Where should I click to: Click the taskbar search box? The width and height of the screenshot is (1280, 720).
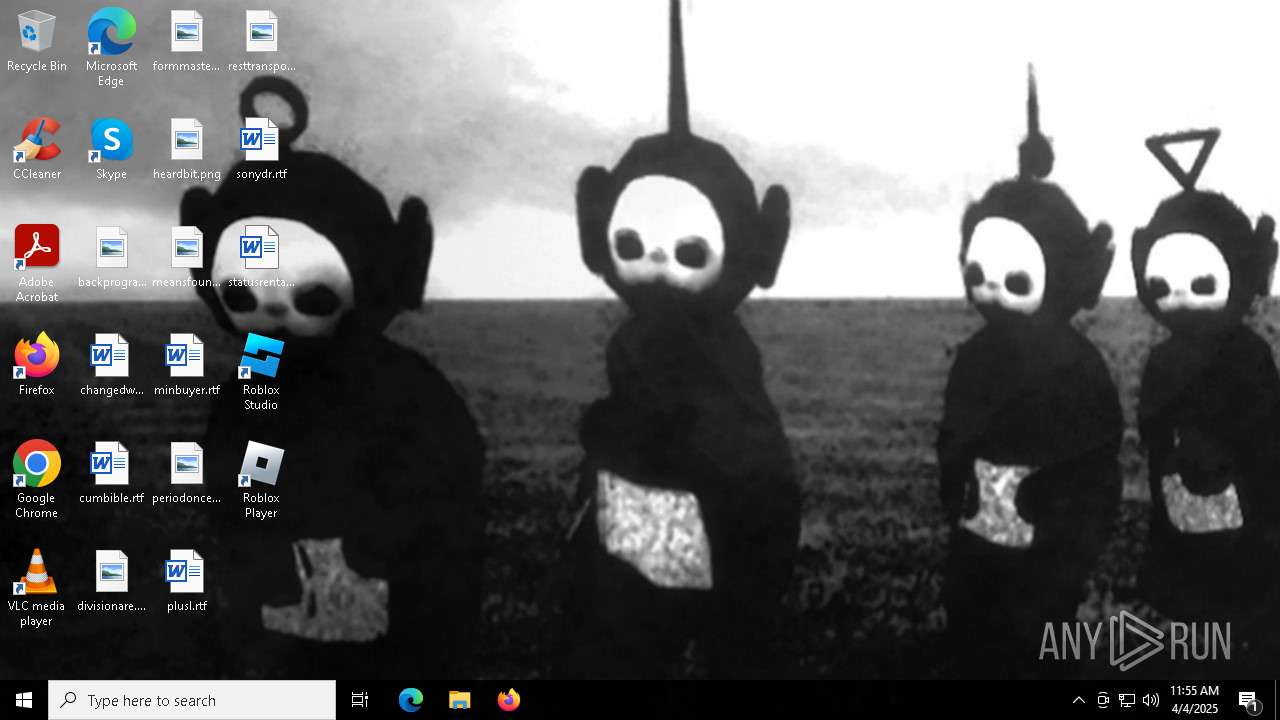coord(192,700)
